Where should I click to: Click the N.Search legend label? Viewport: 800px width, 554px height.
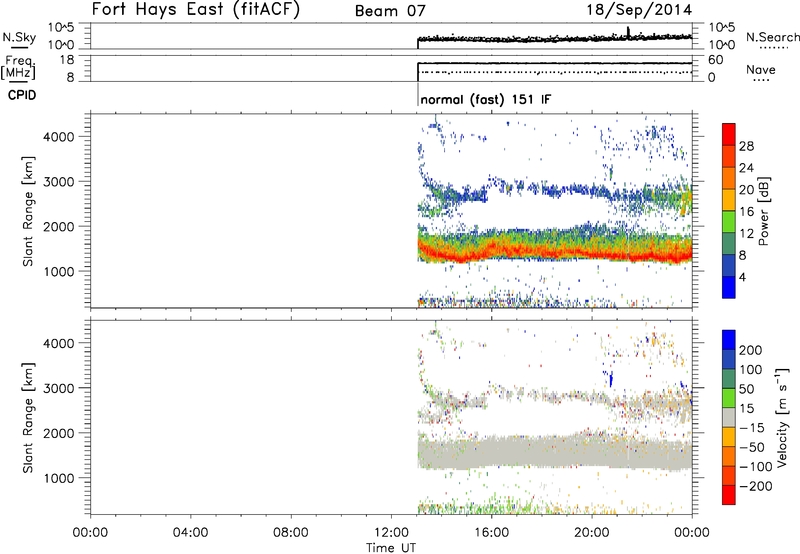tap(772, 37)
